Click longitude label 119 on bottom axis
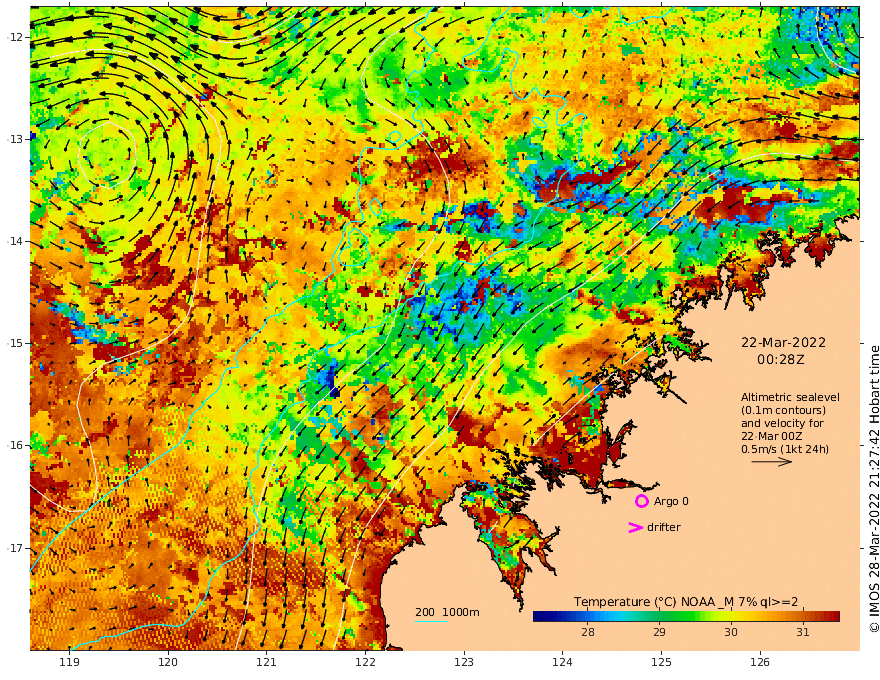Image resolution: width=880 pixels, height=680 pixels. [69, 662]
